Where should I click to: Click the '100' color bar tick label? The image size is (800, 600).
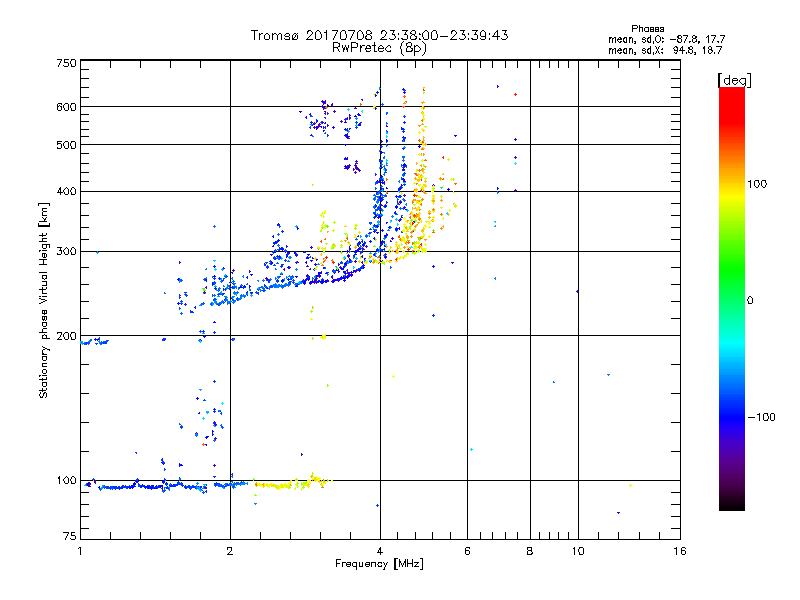click(757, 184)
